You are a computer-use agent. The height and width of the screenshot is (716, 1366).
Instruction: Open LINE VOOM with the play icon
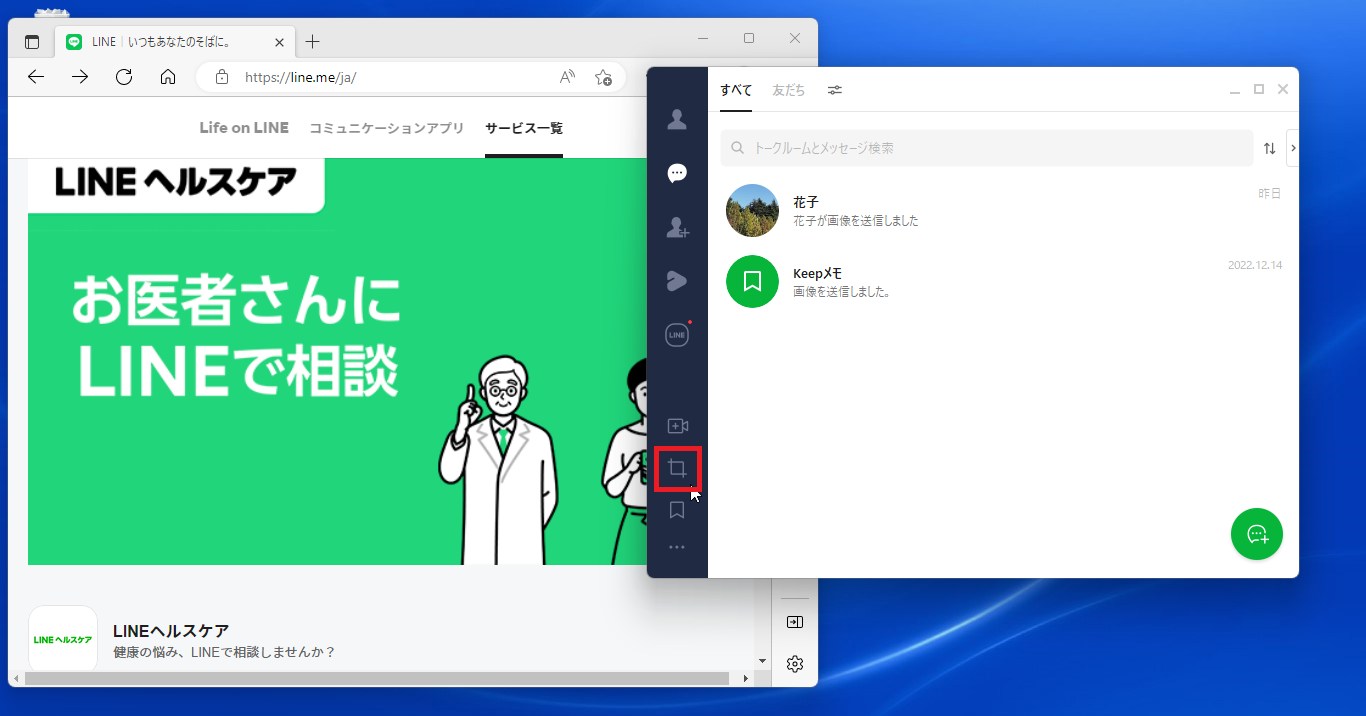click(677, 280)
